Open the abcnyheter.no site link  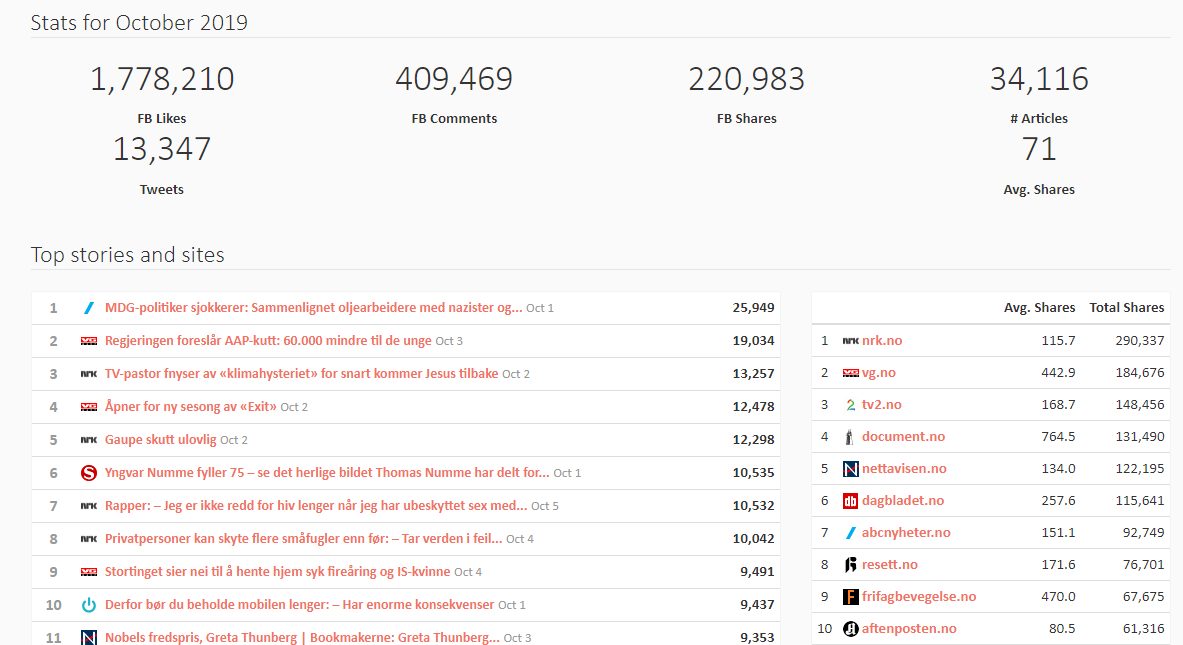coord(906,533)
